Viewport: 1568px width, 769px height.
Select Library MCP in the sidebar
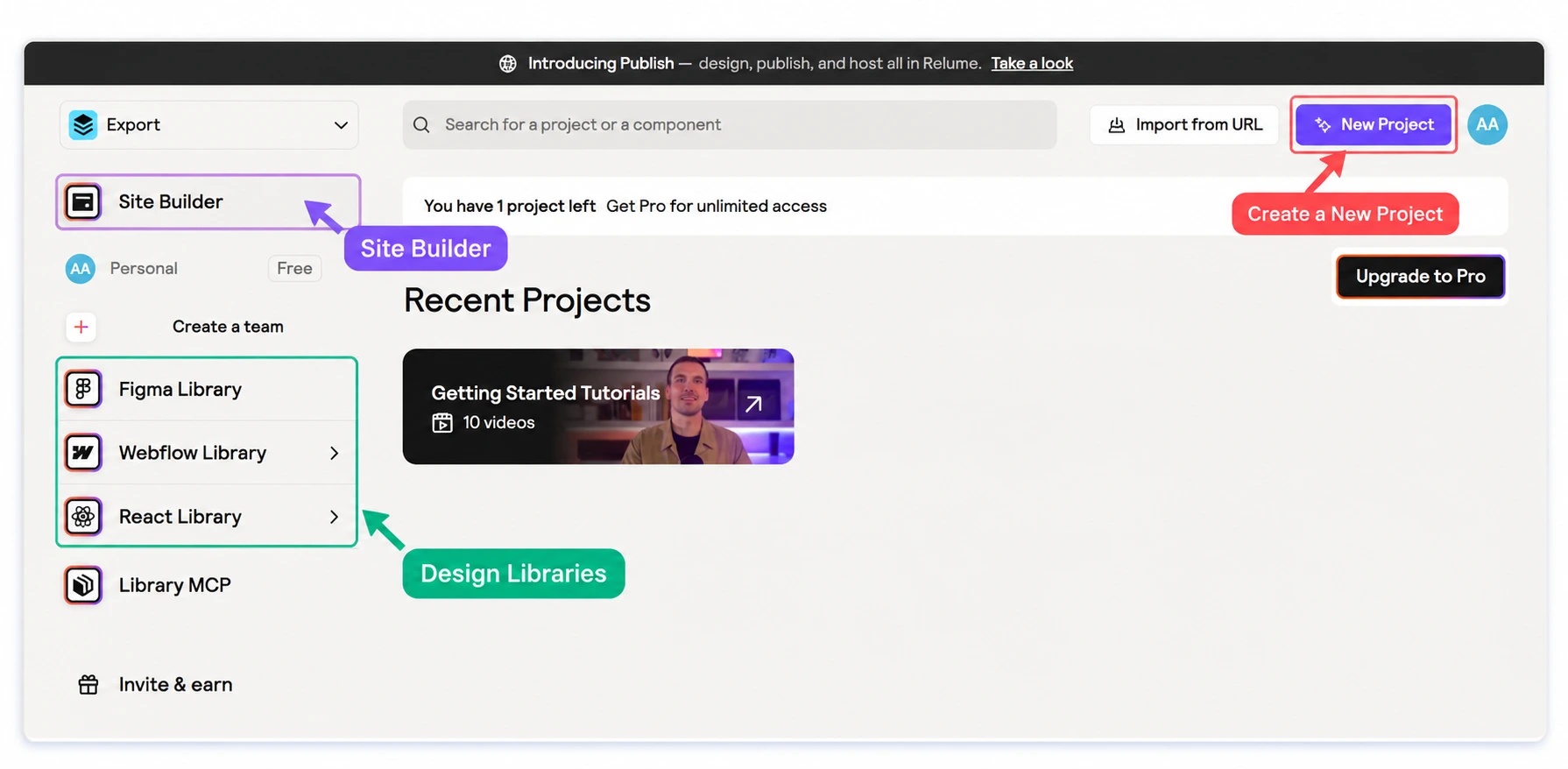click(207, 585)
